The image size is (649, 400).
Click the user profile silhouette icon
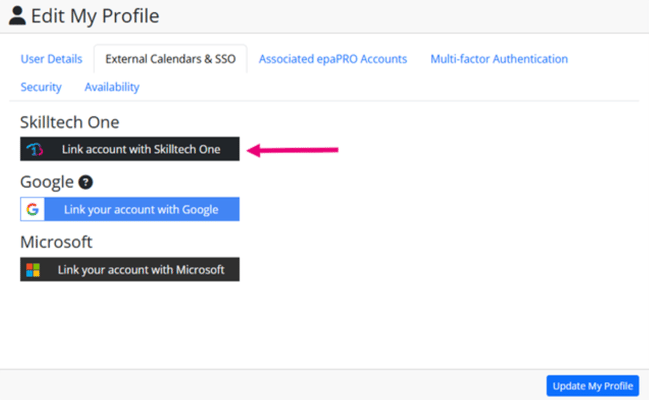(x=17, y=16)
